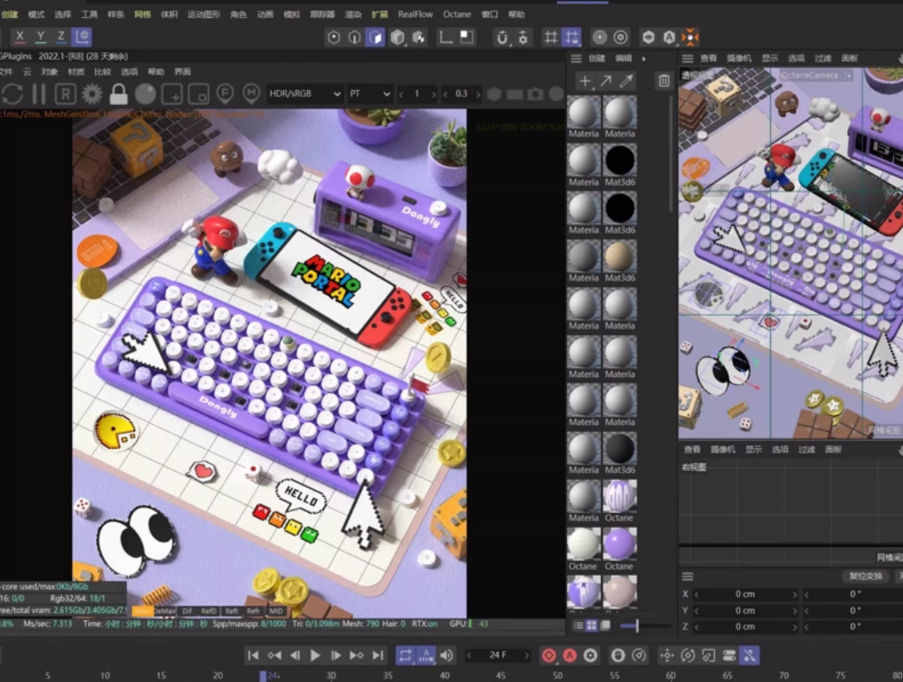Select the material eyedropper tool
Viewport: 903px width, 682px height.
(x=626, y=81)
